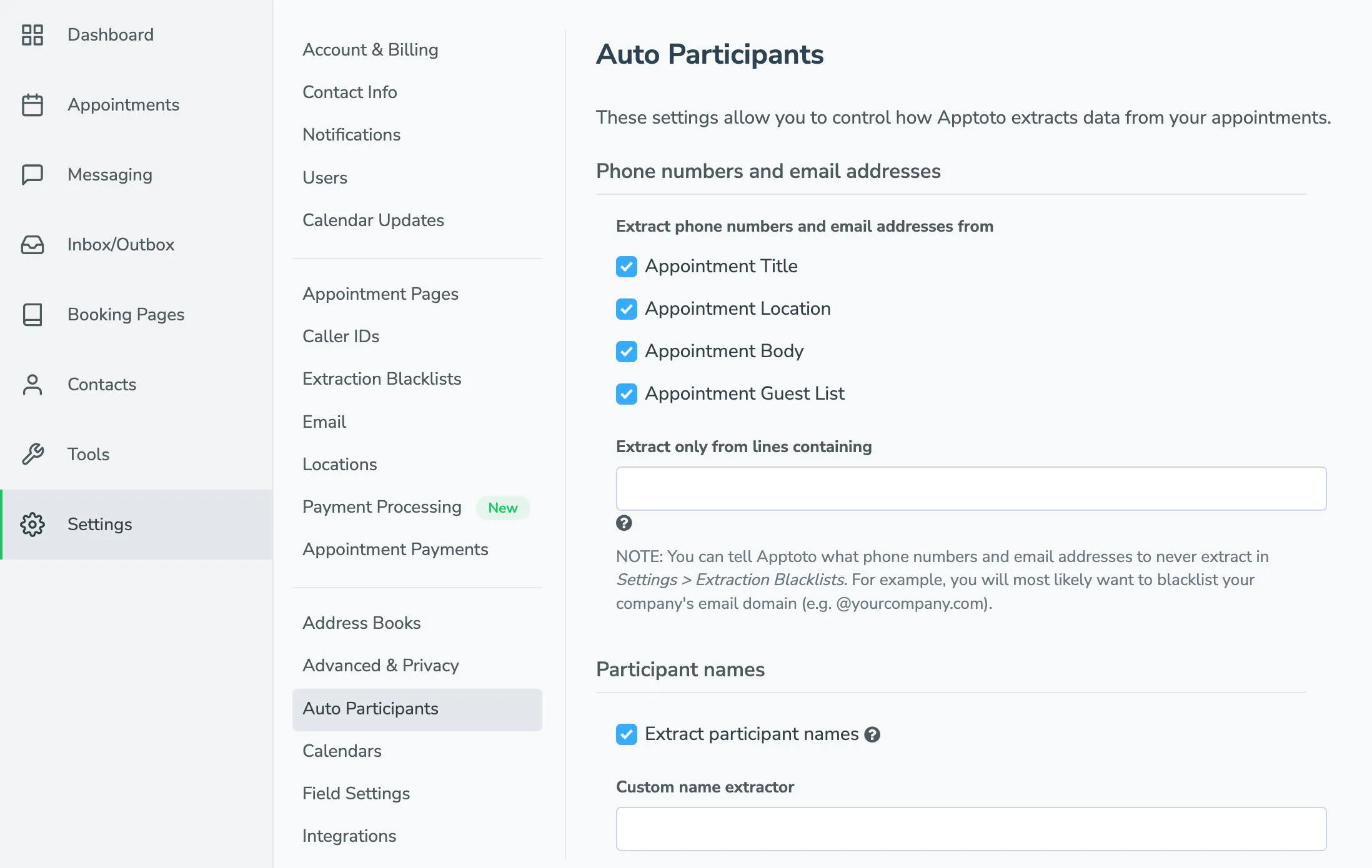Select the Dashboard grid icon

(32, 35)
